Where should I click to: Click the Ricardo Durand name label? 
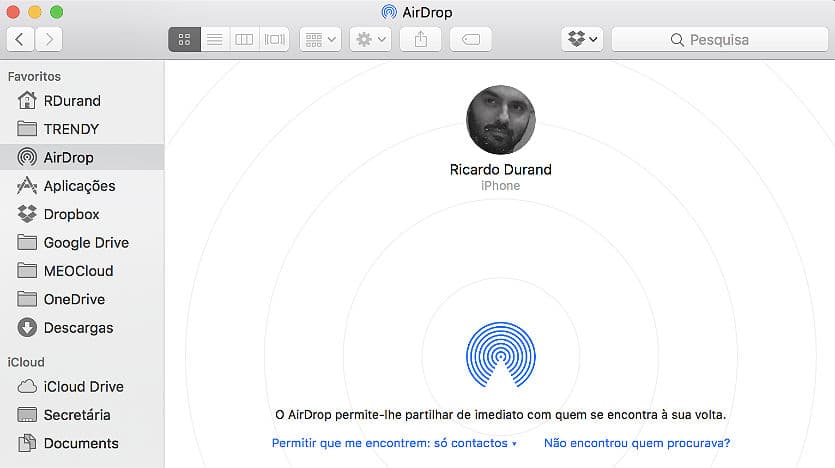(x=501, y=169)
